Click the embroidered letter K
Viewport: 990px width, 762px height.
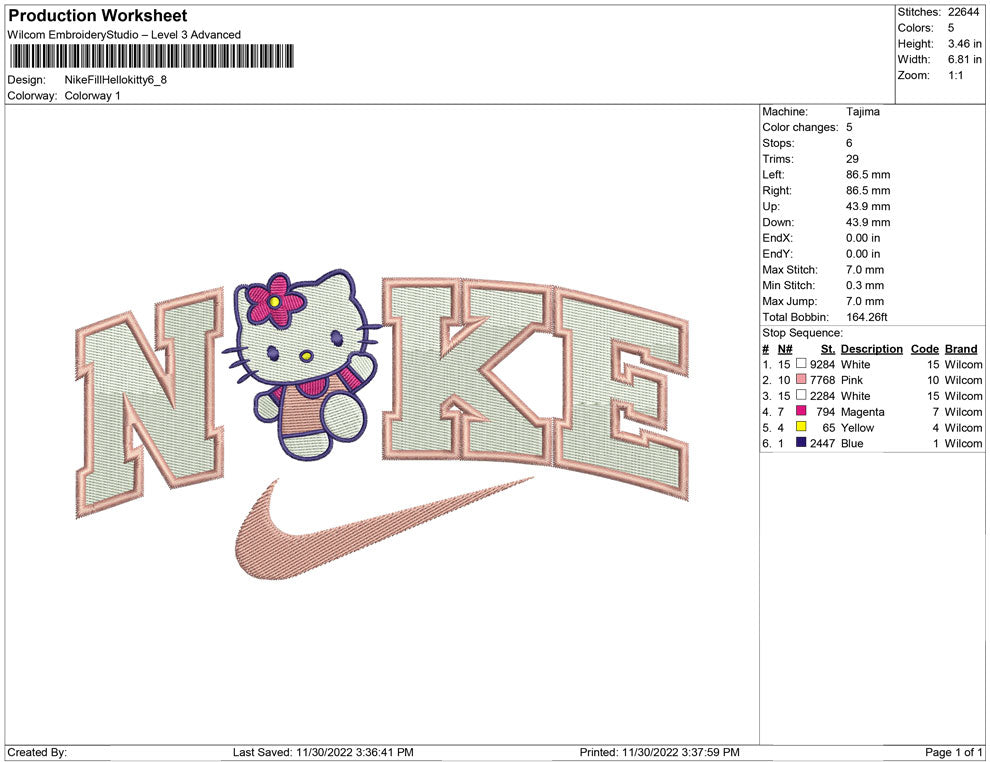(x=466, y=369)
